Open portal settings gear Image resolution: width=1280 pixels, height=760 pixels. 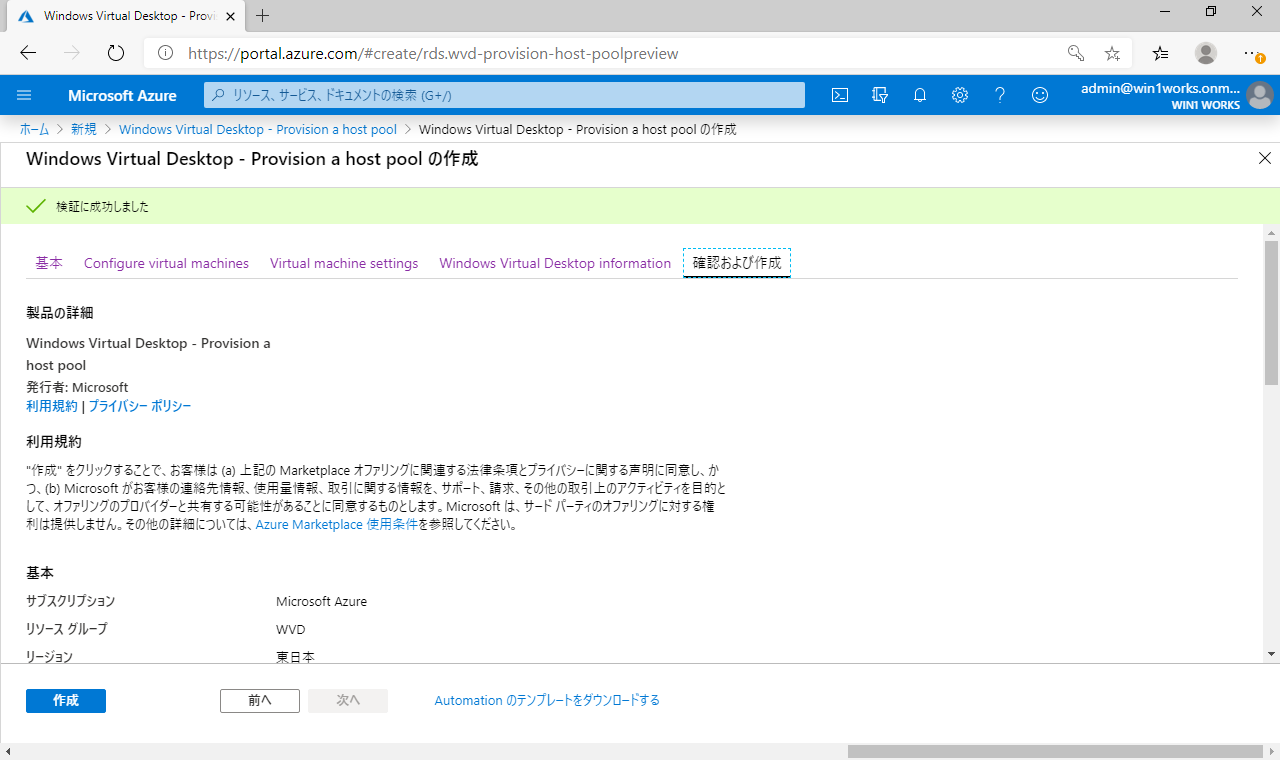960,95
